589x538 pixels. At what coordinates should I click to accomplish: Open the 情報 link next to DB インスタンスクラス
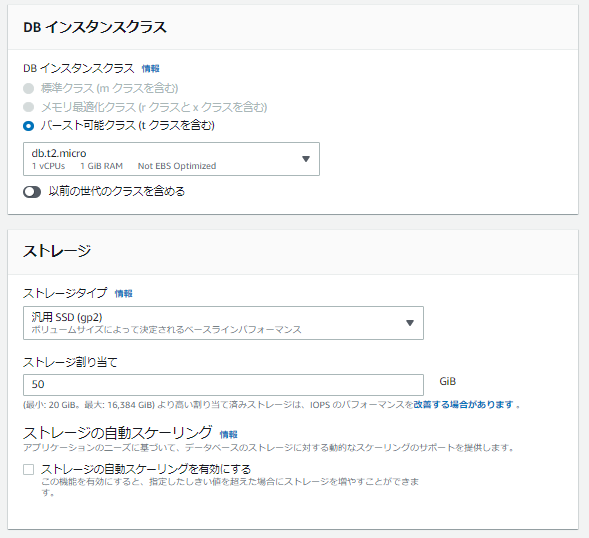[151, 69]
